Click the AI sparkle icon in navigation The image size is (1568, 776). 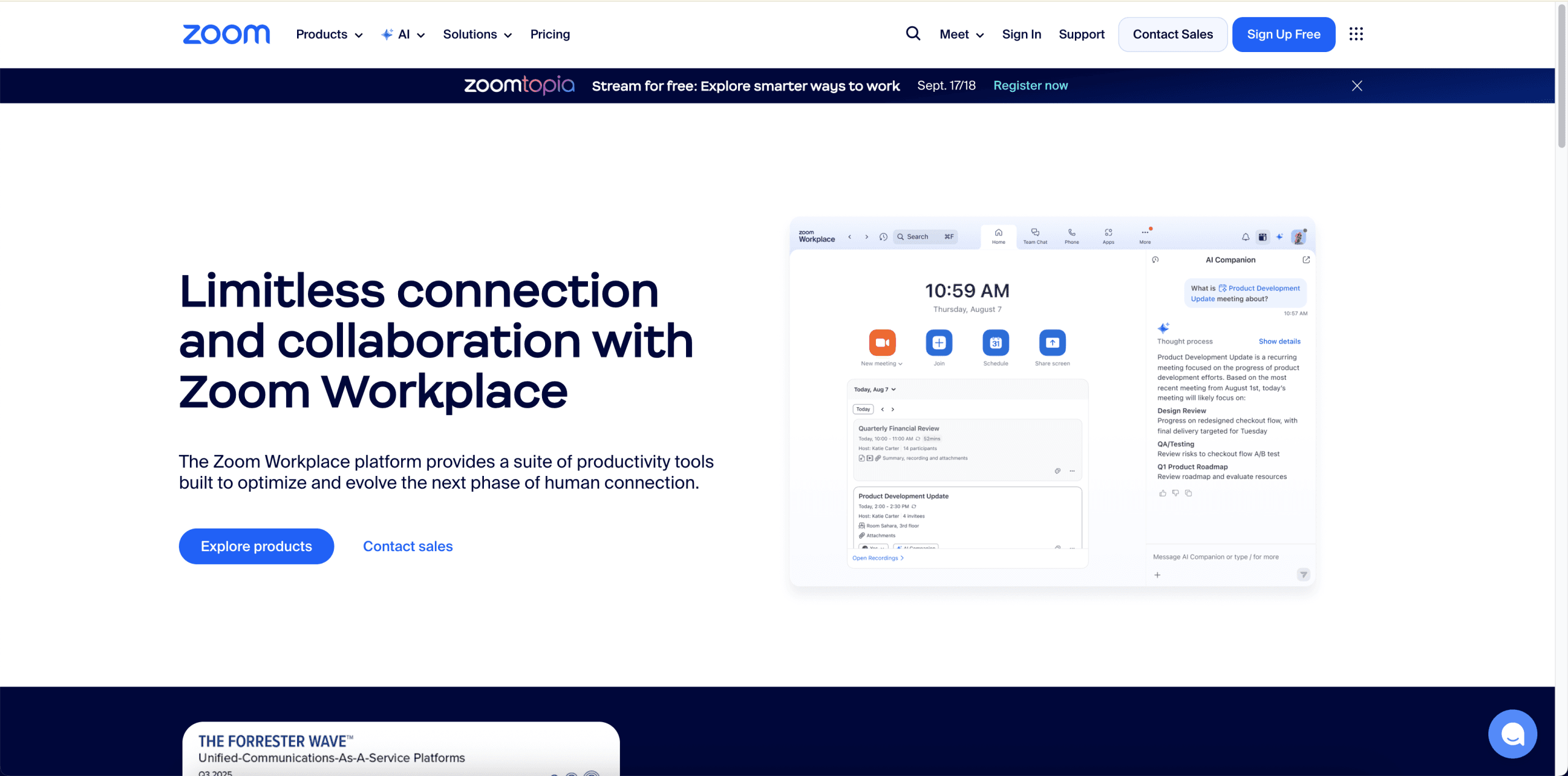click(x=387, y=34)
